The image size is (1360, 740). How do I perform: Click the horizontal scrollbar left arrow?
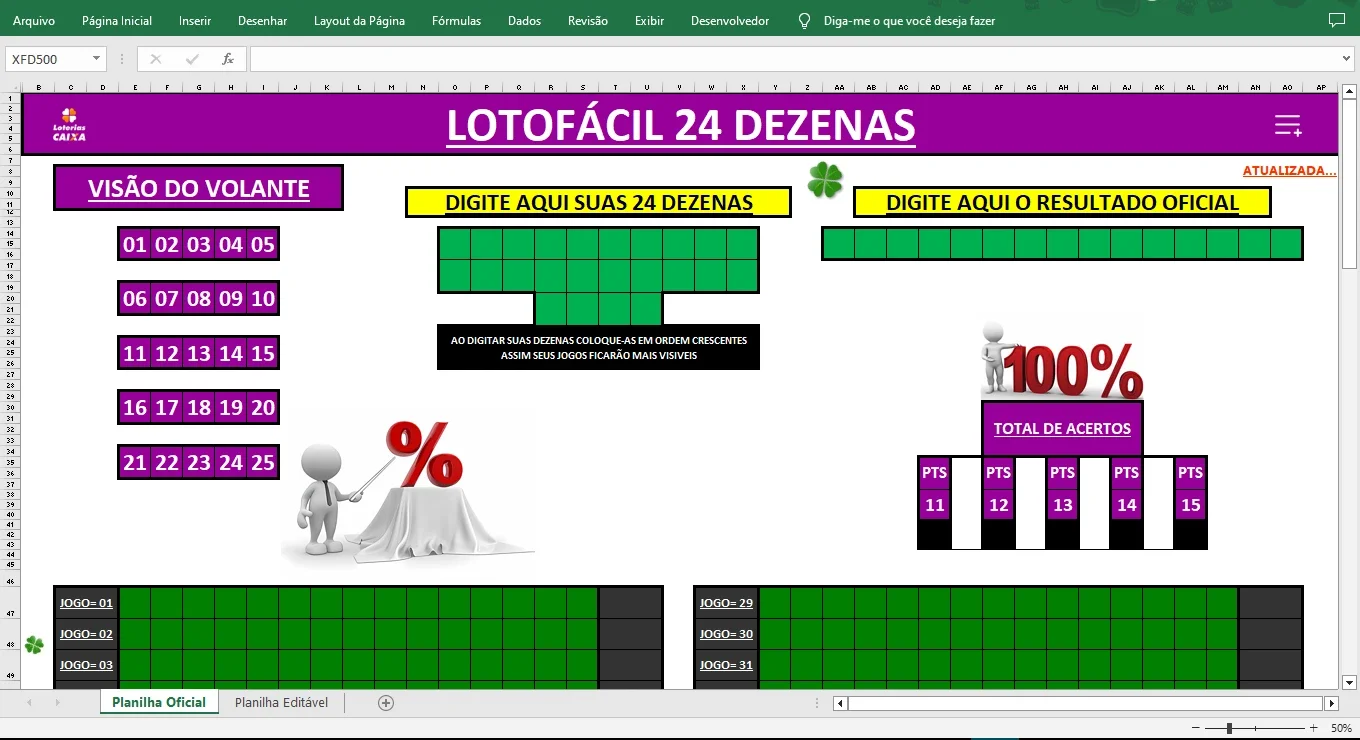[x=841, y=703]
